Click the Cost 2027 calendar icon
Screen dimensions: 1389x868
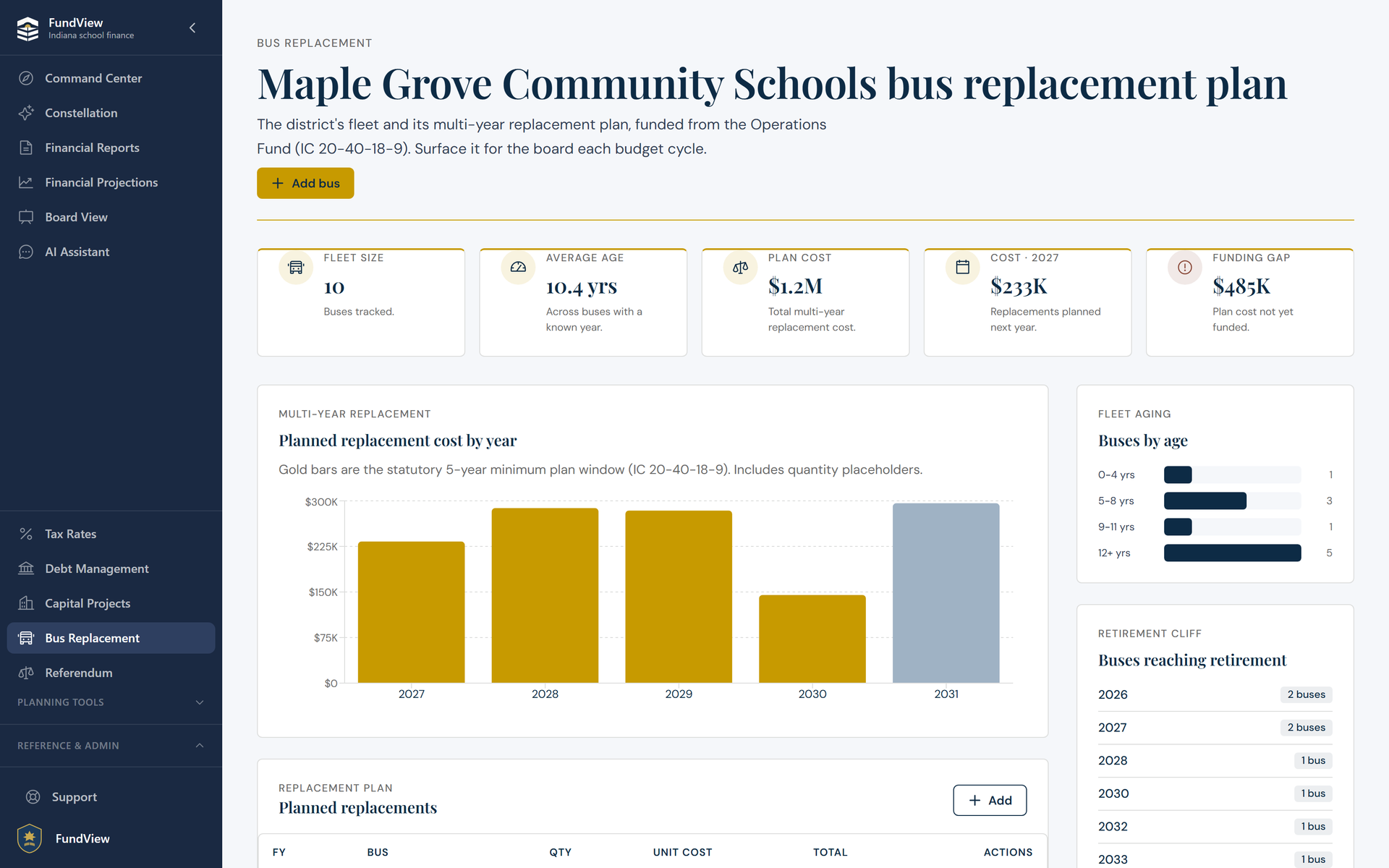tap(962, 268)
